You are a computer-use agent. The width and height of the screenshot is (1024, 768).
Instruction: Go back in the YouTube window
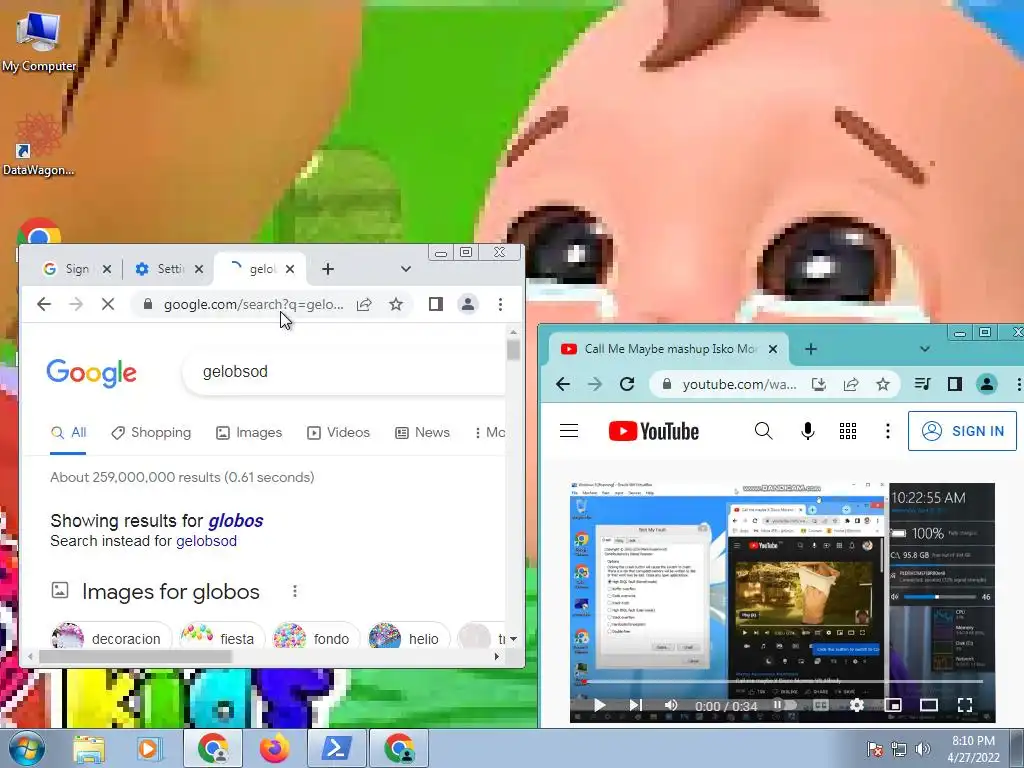(x=562, y=384)
